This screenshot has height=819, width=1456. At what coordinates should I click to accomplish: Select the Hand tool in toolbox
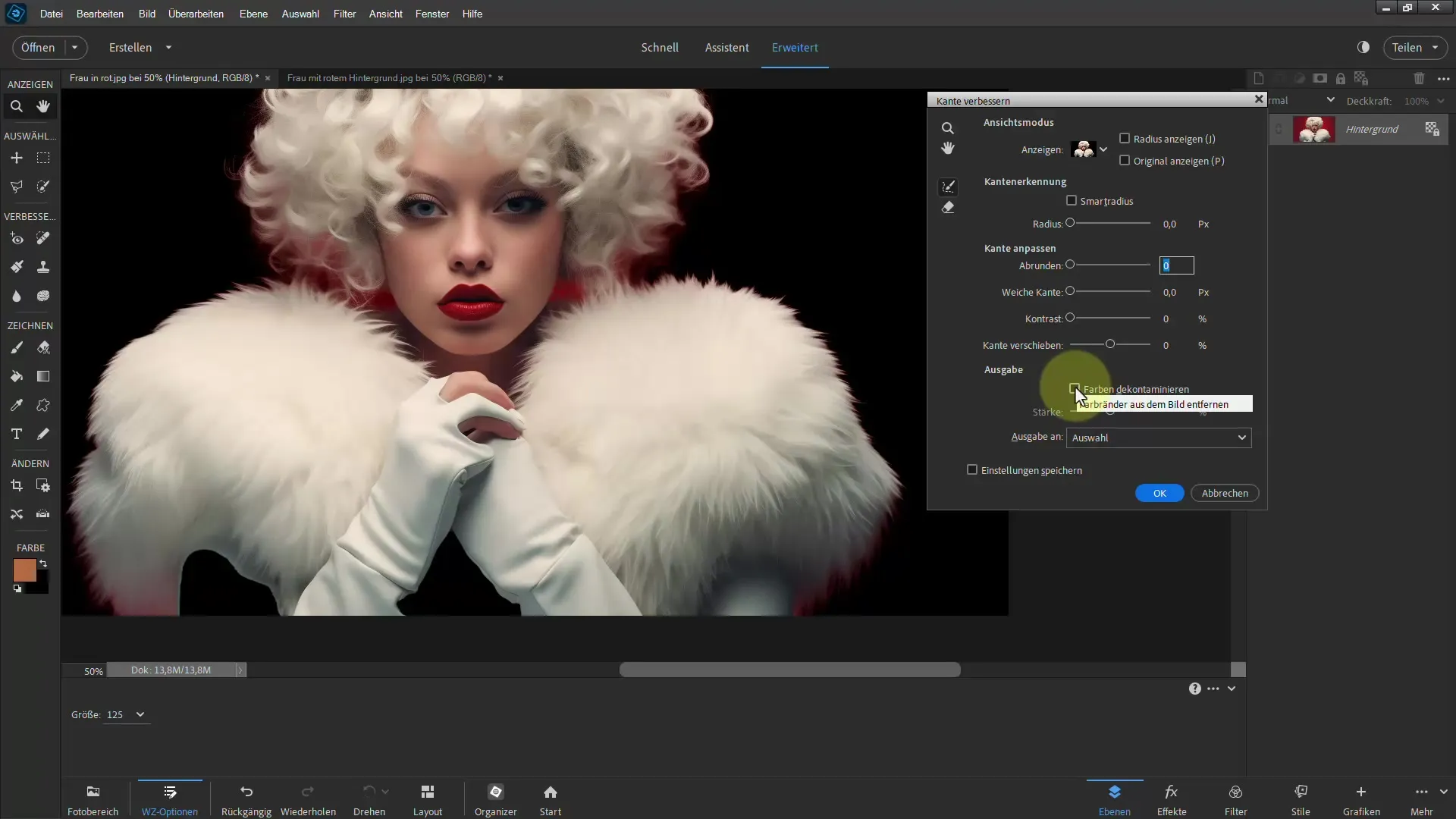pos(43,107)
